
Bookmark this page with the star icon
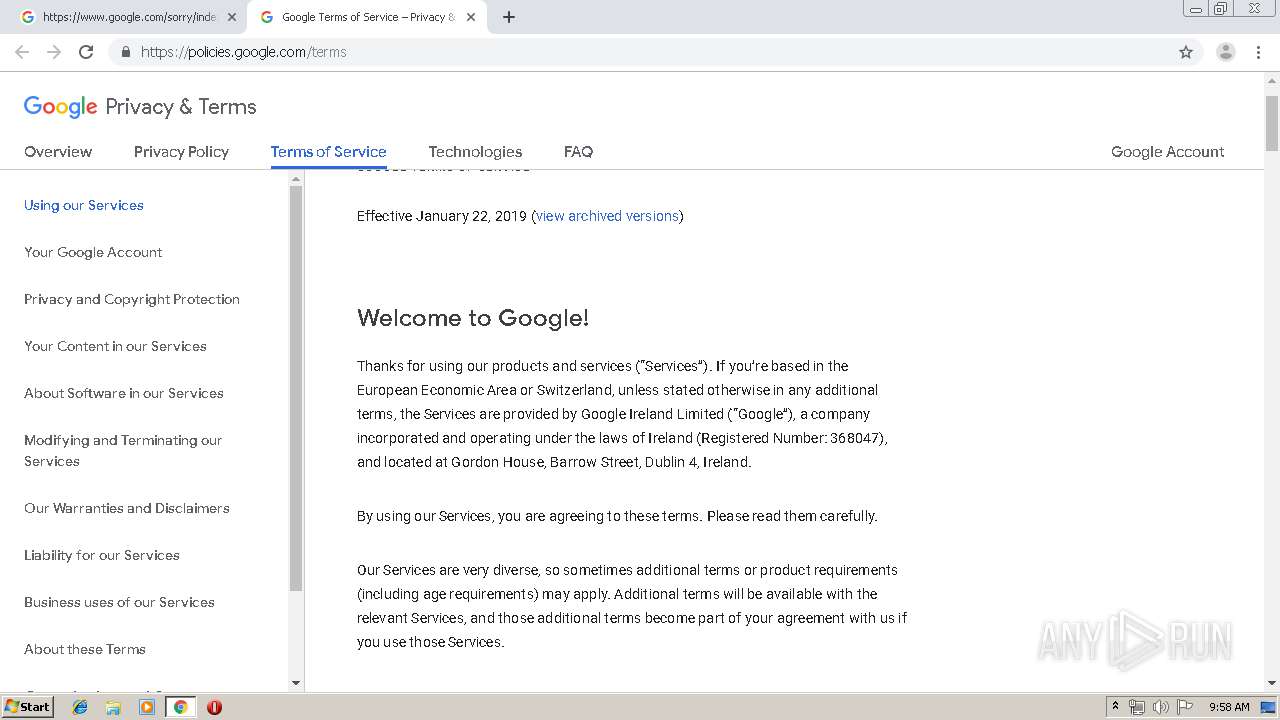(1186, 52)
